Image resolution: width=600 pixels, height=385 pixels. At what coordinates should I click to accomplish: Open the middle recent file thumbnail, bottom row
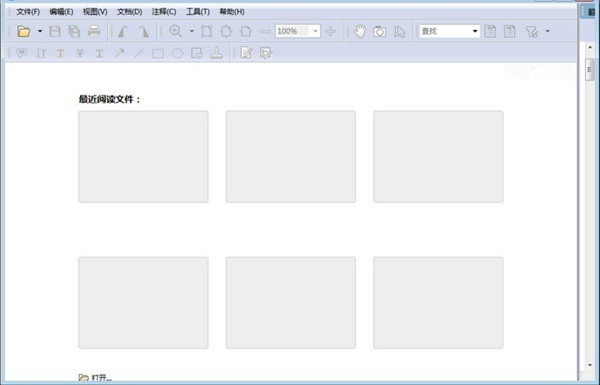(291, 303)
